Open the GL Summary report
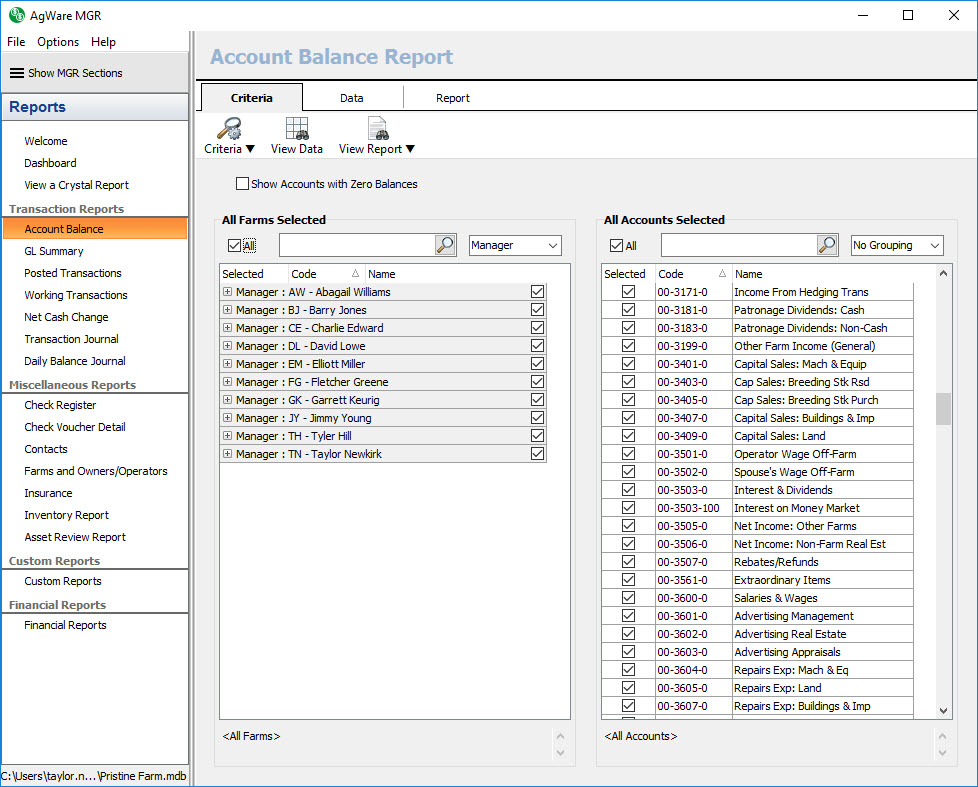 click(x=54, y=251)
